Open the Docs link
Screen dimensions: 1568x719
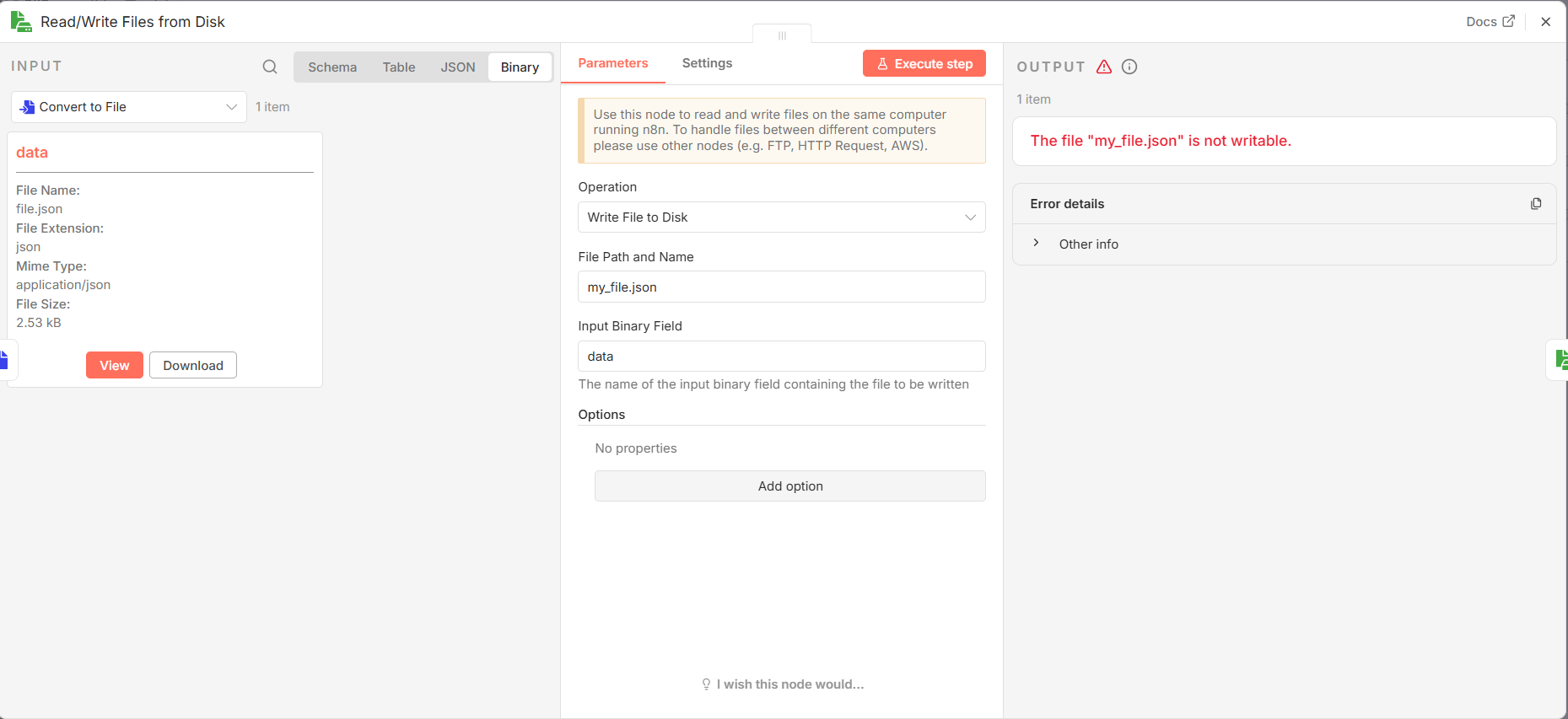pos(1490,22)
